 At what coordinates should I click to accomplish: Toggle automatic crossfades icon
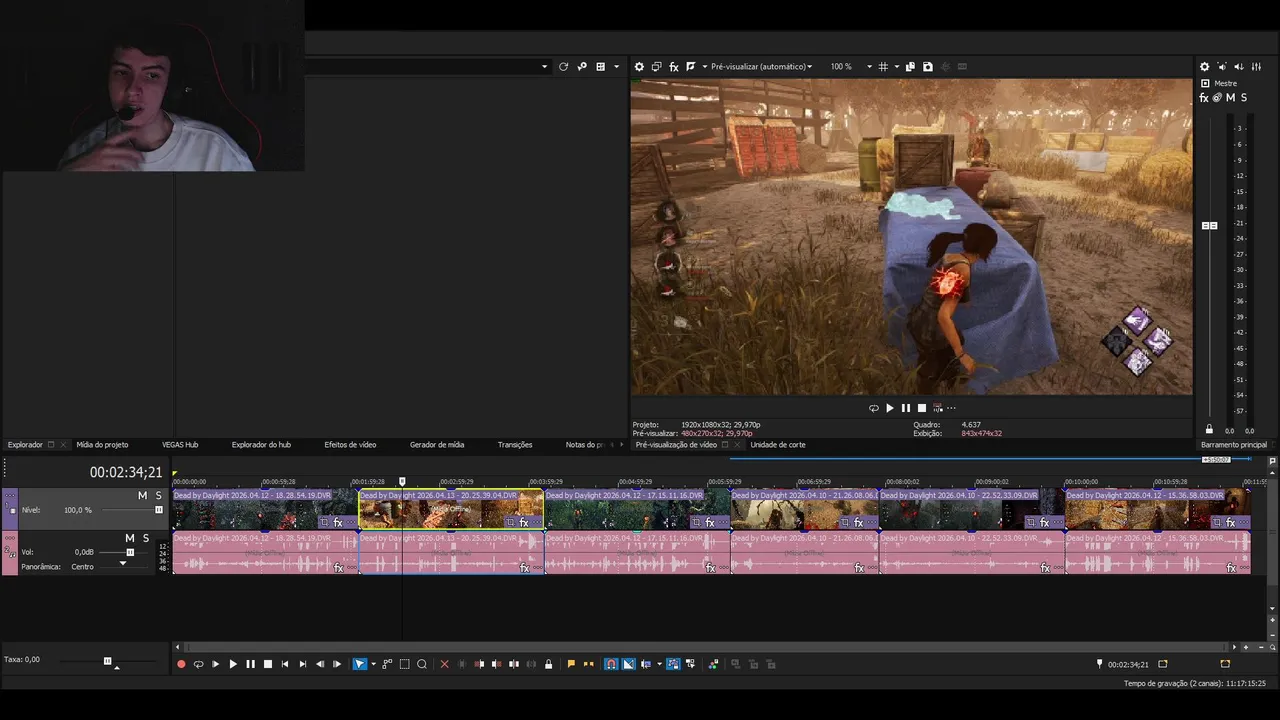[x=628, y=664]
